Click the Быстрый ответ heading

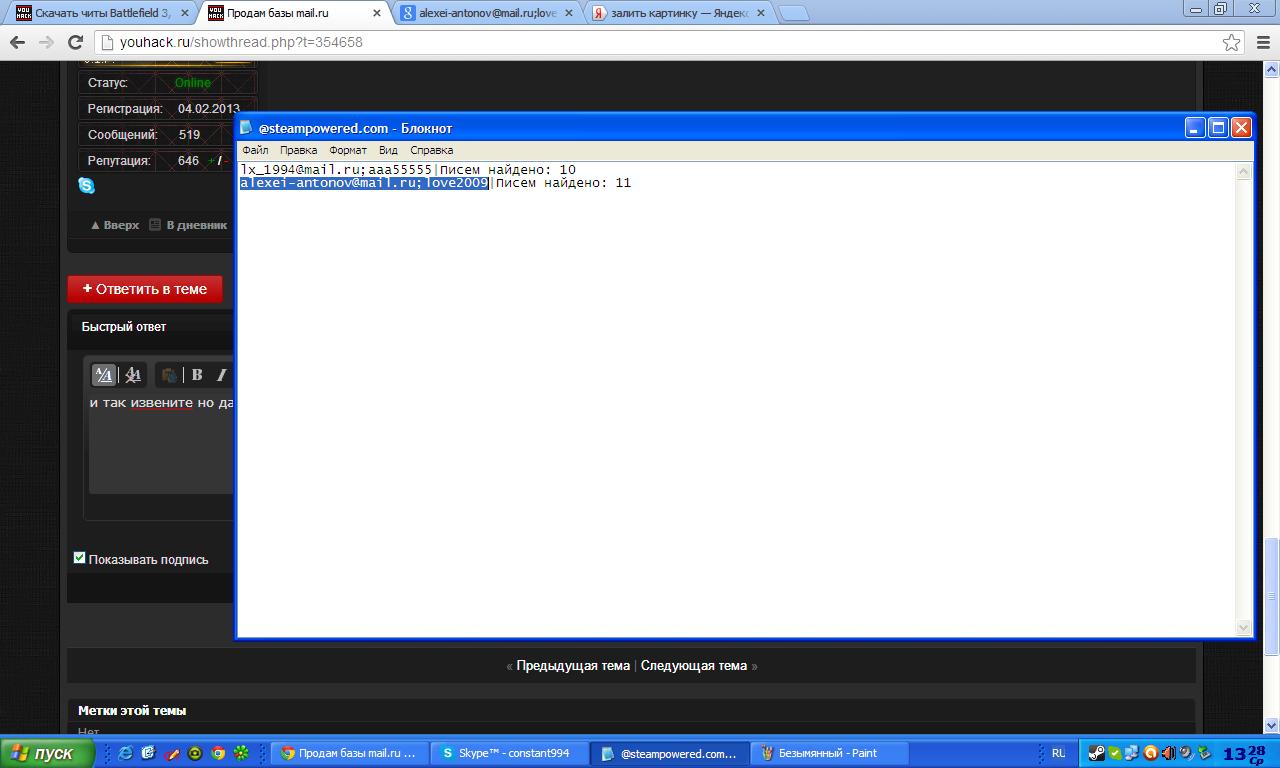(124, 327)
